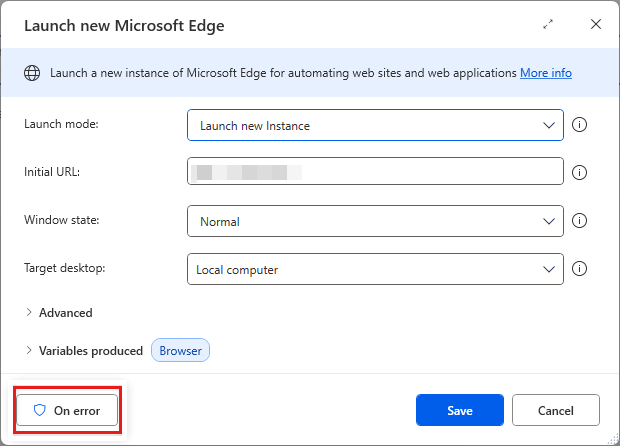Click the Window state label
The width and height of the screenshot is (620, 446).
pos(62,220)
